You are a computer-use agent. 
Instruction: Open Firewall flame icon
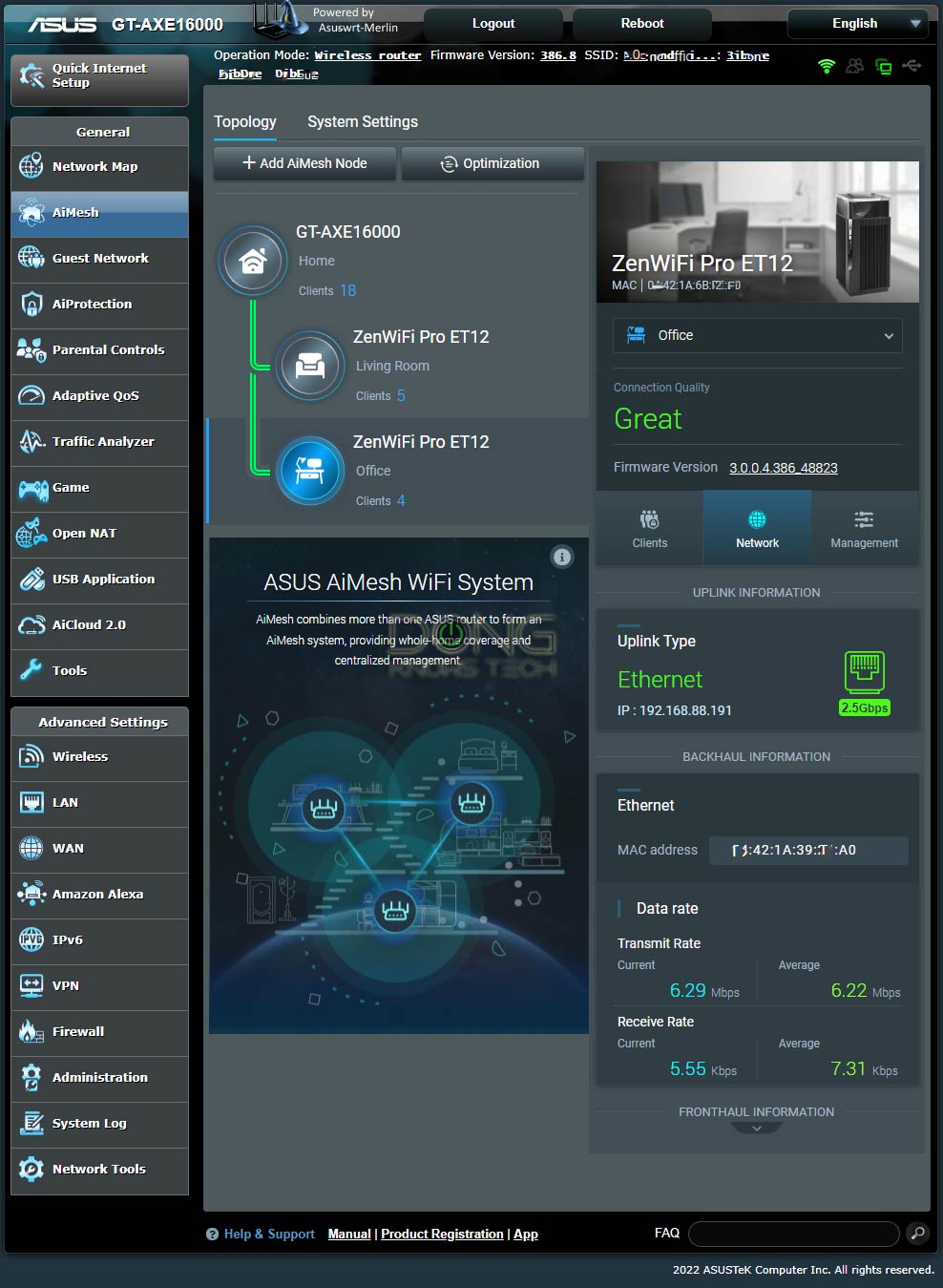point(31,1031)
